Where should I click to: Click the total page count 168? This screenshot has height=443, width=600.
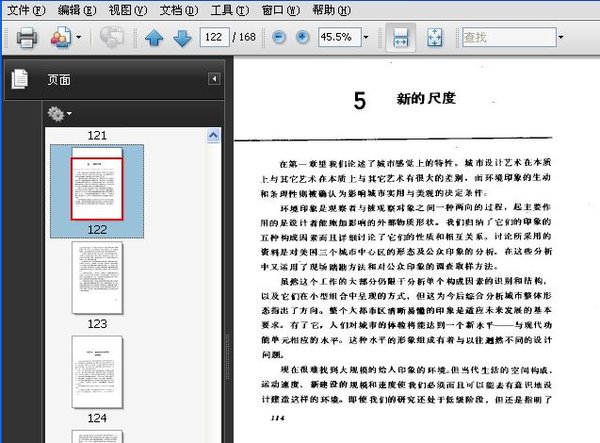tap(247, 37)
